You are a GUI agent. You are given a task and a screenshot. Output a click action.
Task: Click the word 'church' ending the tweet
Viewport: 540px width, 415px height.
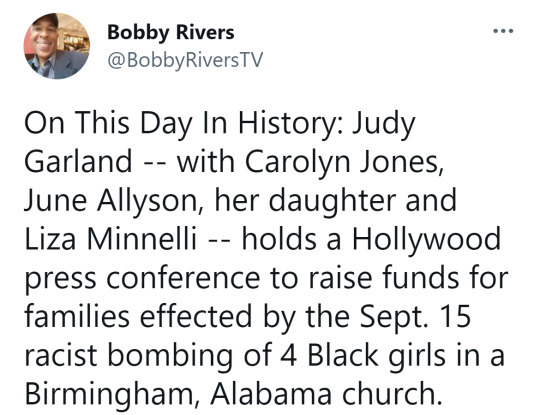point(390,393)
